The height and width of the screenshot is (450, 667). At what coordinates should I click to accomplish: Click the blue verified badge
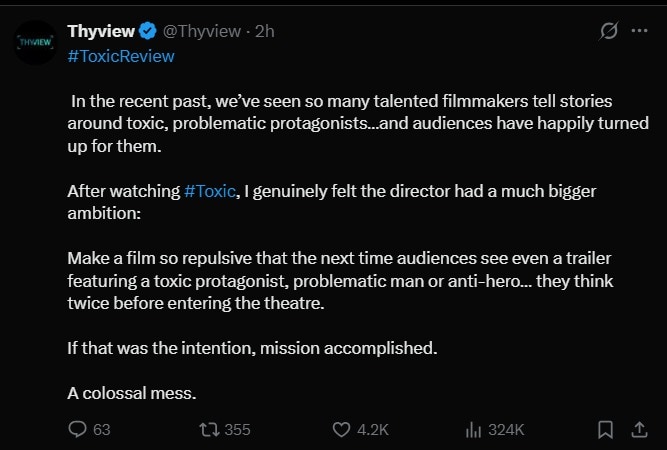[148, 31]
